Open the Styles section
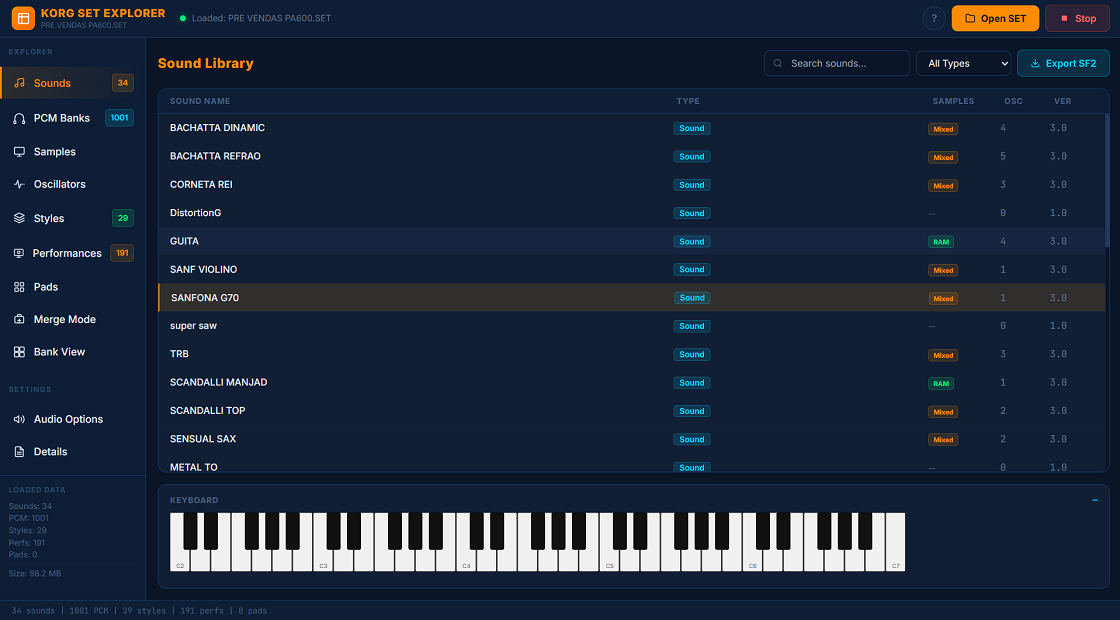Image resolution: width=1120 pixels, height=620 pixels. pyautogui.click(x=72, y=219)
